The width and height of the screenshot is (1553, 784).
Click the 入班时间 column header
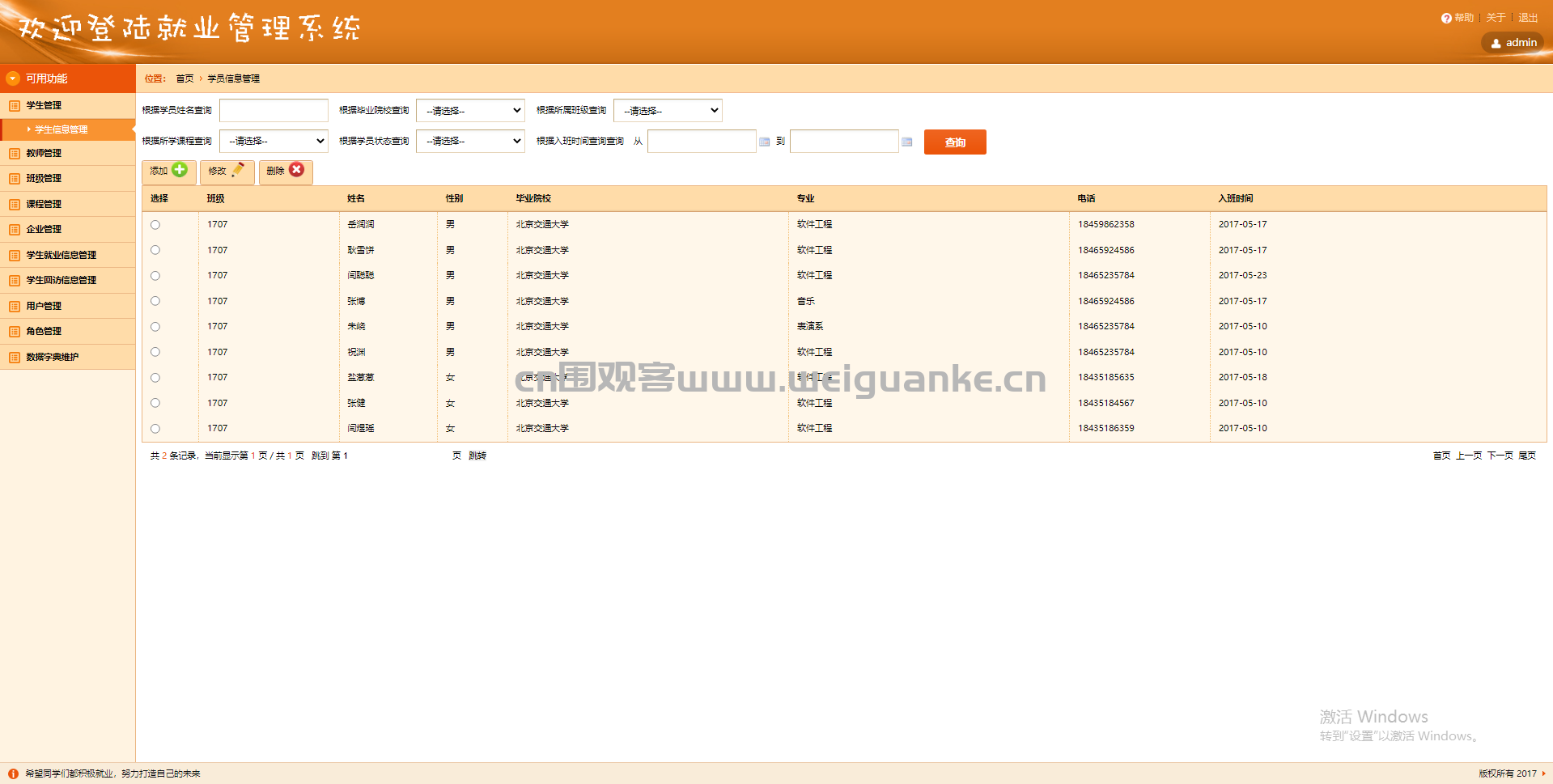[x=1236, y=199]
